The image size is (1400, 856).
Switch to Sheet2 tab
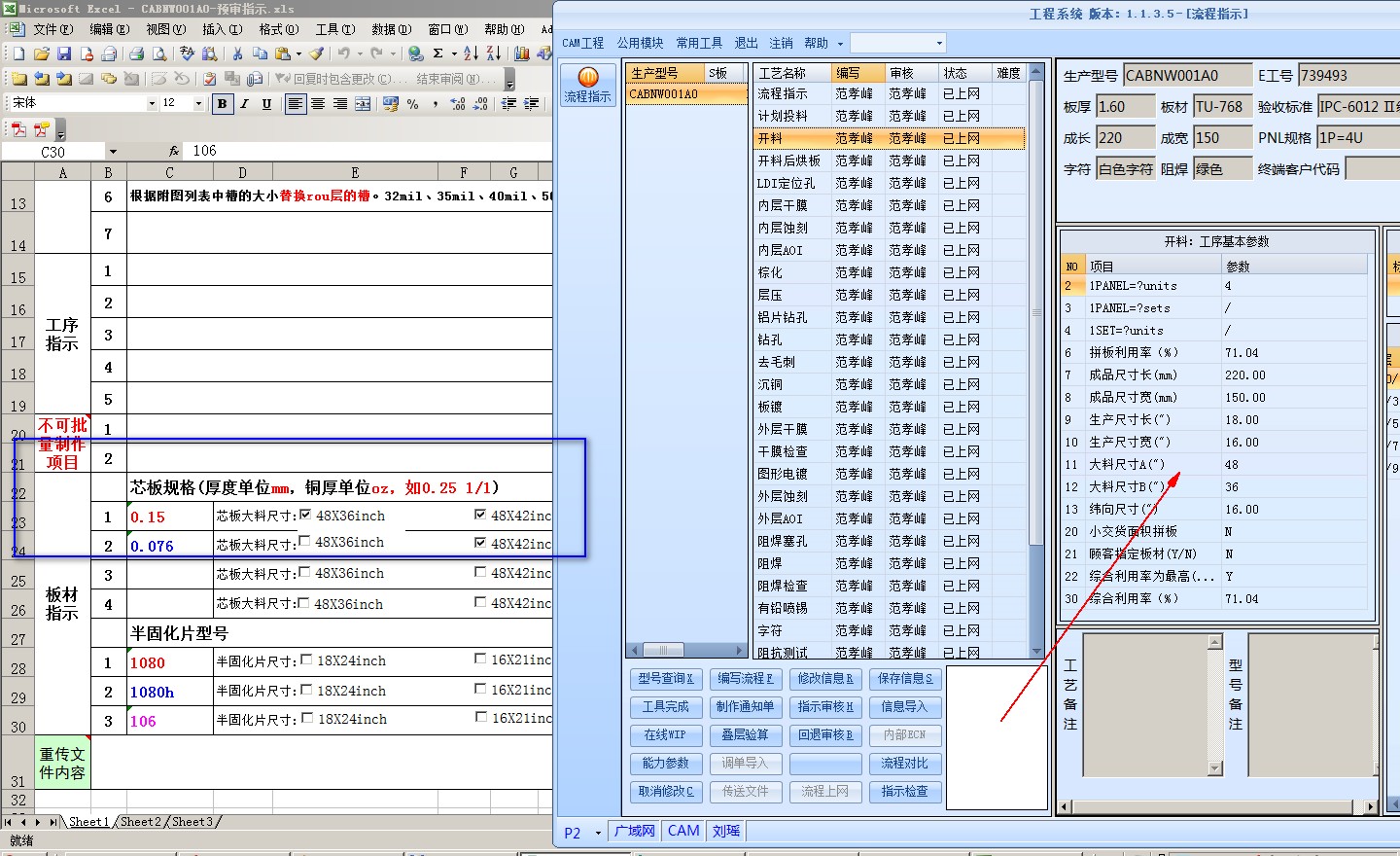click(x=141, y=822)
